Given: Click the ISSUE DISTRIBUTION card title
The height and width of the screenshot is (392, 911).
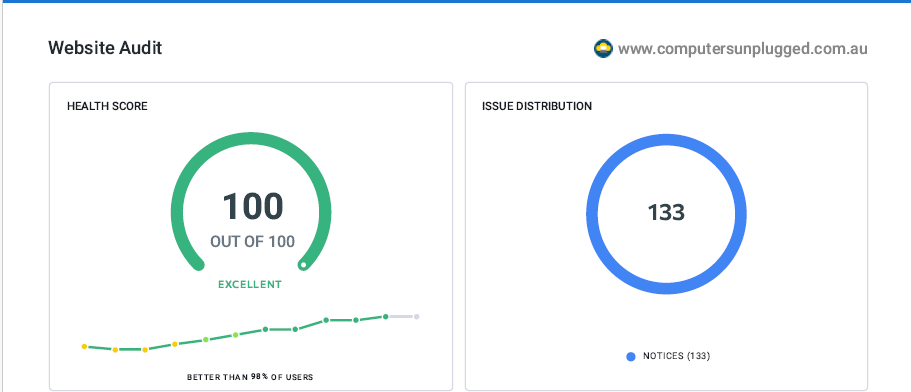Looking at the screenshot, I should pos(537,106).
